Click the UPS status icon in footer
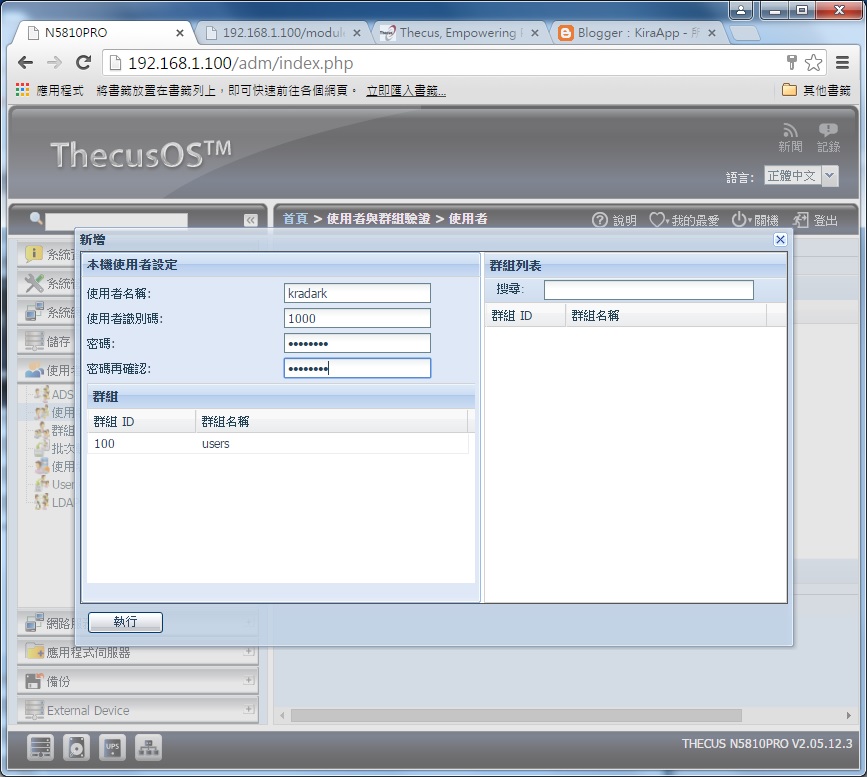Image resolution: width=867 pixels, height=777 pixels. (112, 748)
